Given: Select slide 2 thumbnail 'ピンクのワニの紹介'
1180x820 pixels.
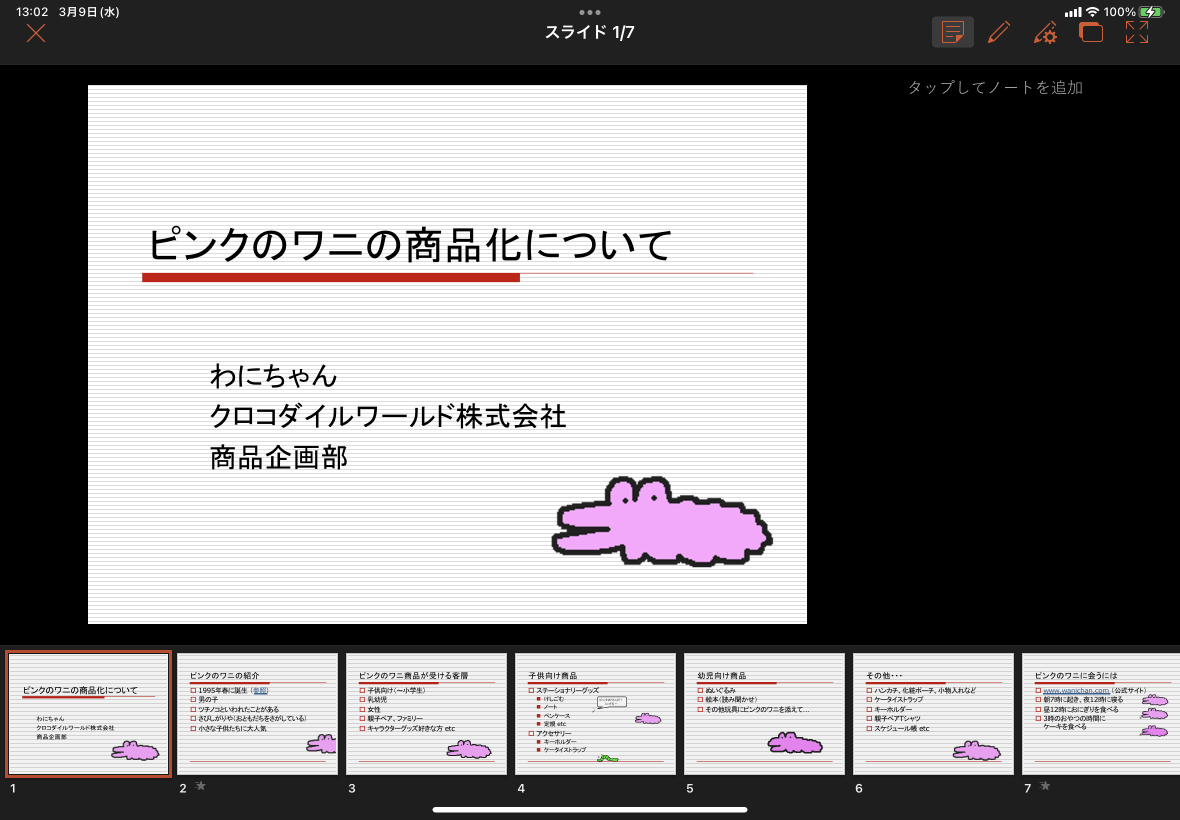Looking at the screenshot, I should 257,714.
